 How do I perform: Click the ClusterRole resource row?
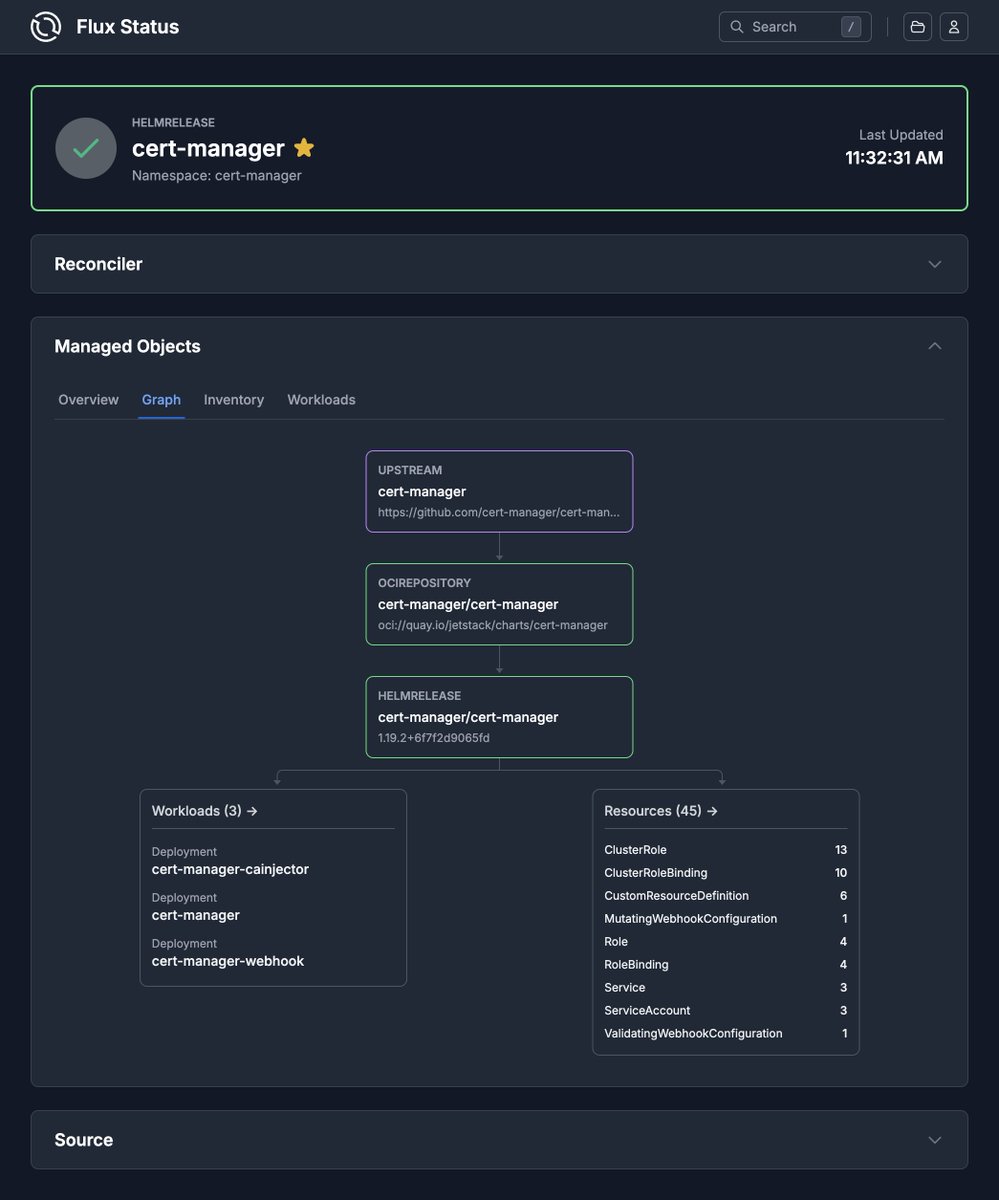(x=726, y=850)
